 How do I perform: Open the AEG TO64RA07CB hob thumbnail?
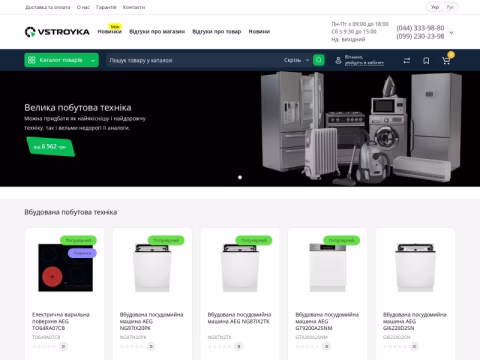click(66, 268)
